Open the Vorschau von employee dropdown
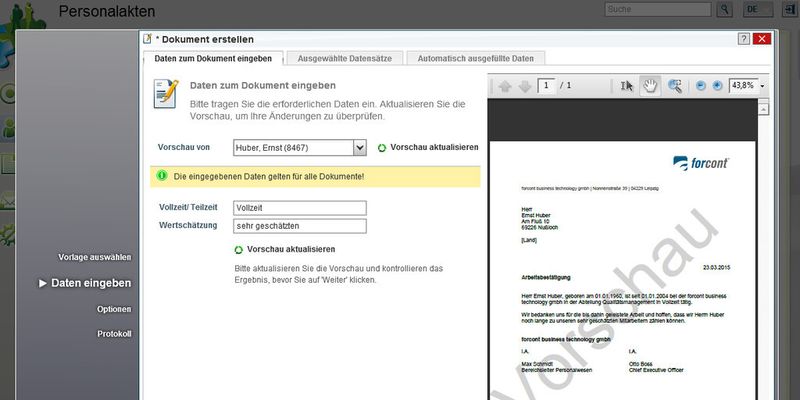800x400 pixels. click(360, 148)
